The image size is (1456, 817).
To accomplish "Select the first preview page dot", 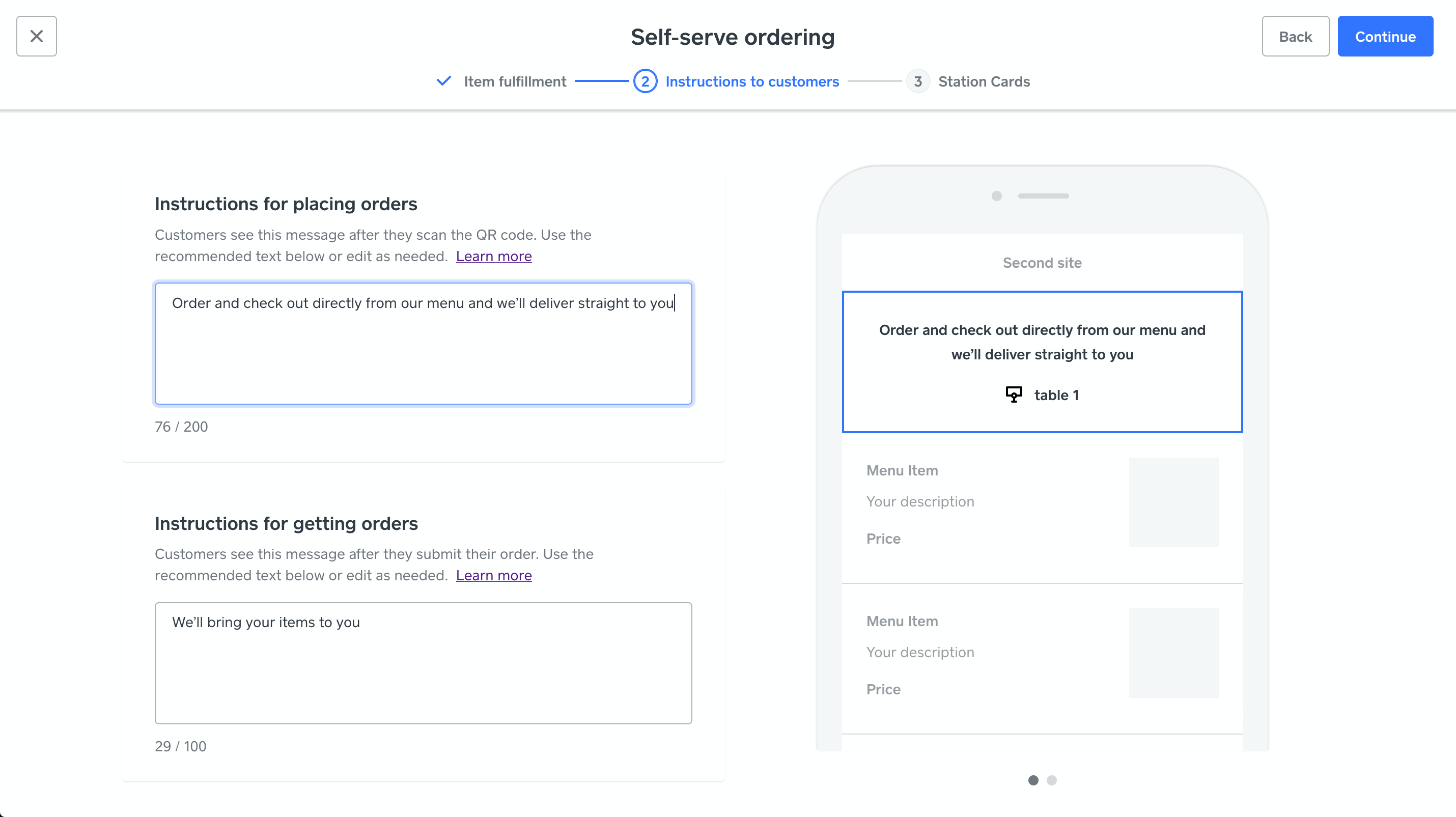I will coord(1033,780).
